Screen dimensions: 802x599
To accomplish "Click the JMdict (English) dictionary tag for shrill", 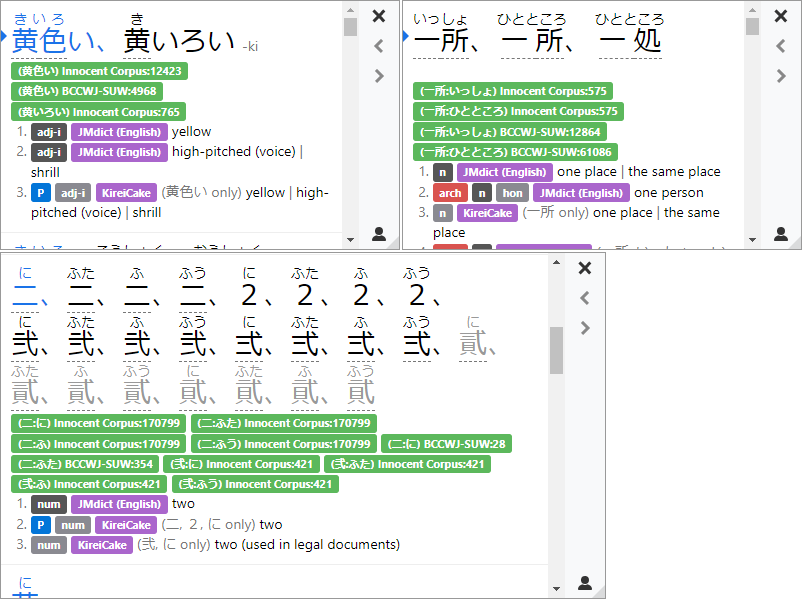I will tap(119, 151).
